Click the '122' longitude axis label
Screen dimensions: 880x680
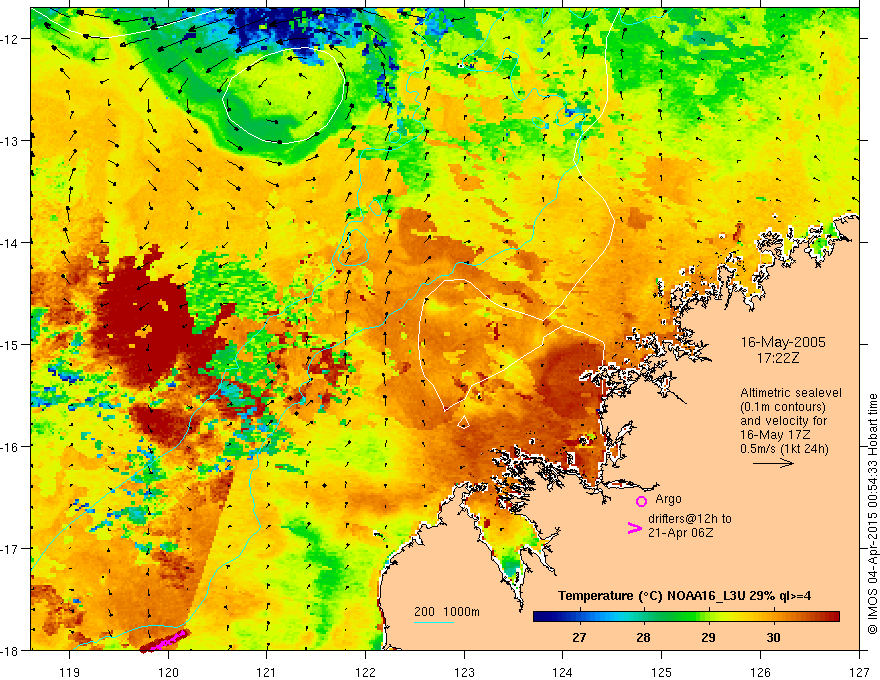pos(365,672)
